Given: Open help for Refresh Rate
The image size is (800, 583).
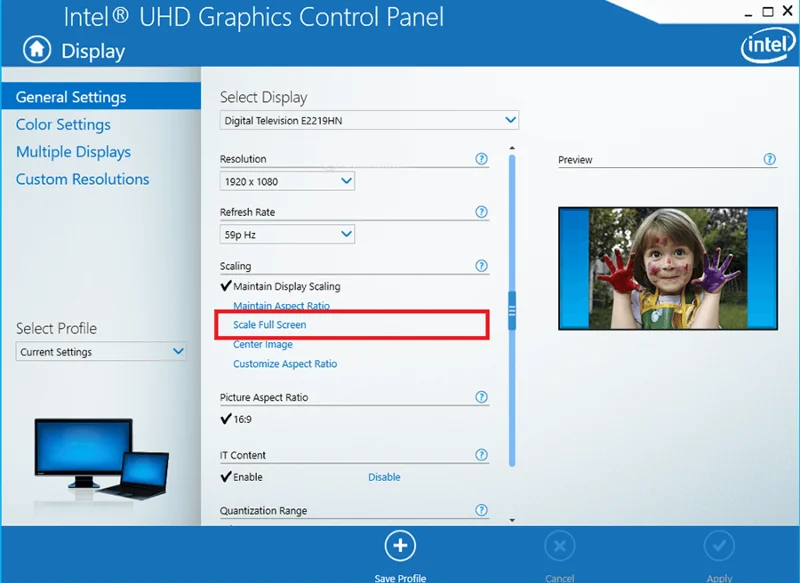Looking at the screenshot, I should click(481, 212).
